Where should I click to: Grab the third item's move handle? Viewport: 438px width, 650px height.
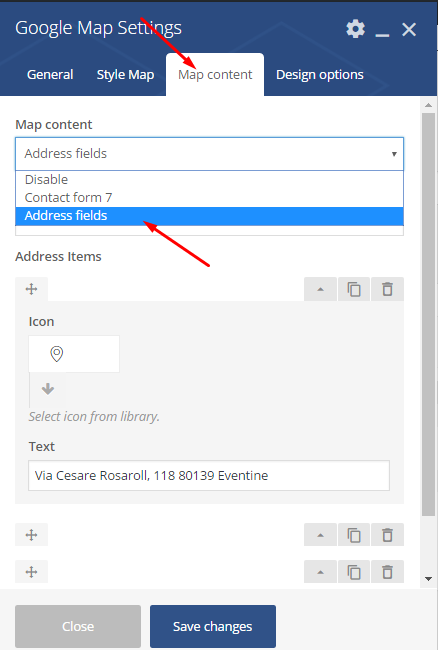coord(31,572)
